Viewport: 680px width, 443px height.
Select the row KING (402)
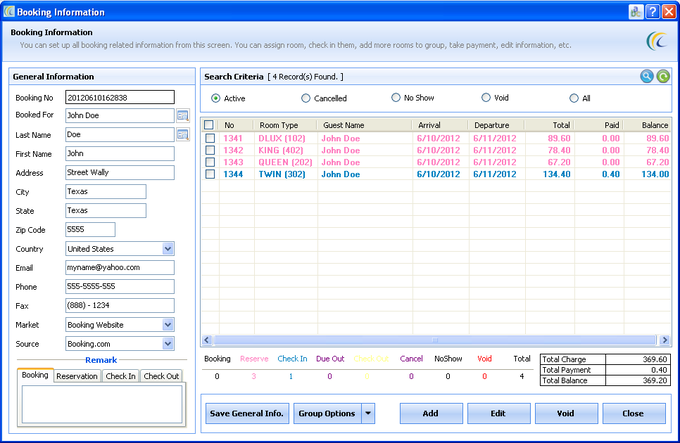(436, 150)
